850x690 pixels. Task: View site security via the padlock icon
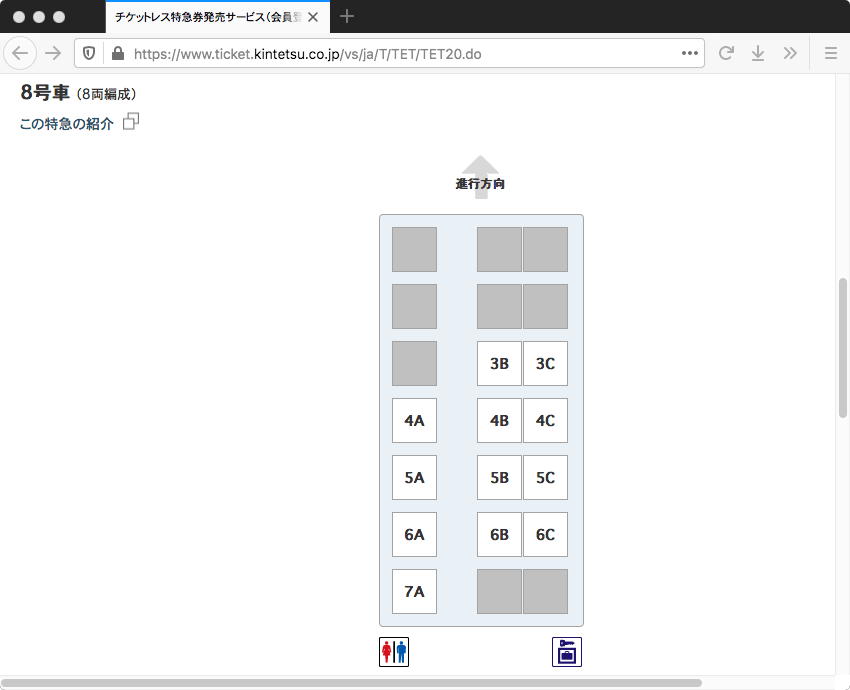pos(118,53)
